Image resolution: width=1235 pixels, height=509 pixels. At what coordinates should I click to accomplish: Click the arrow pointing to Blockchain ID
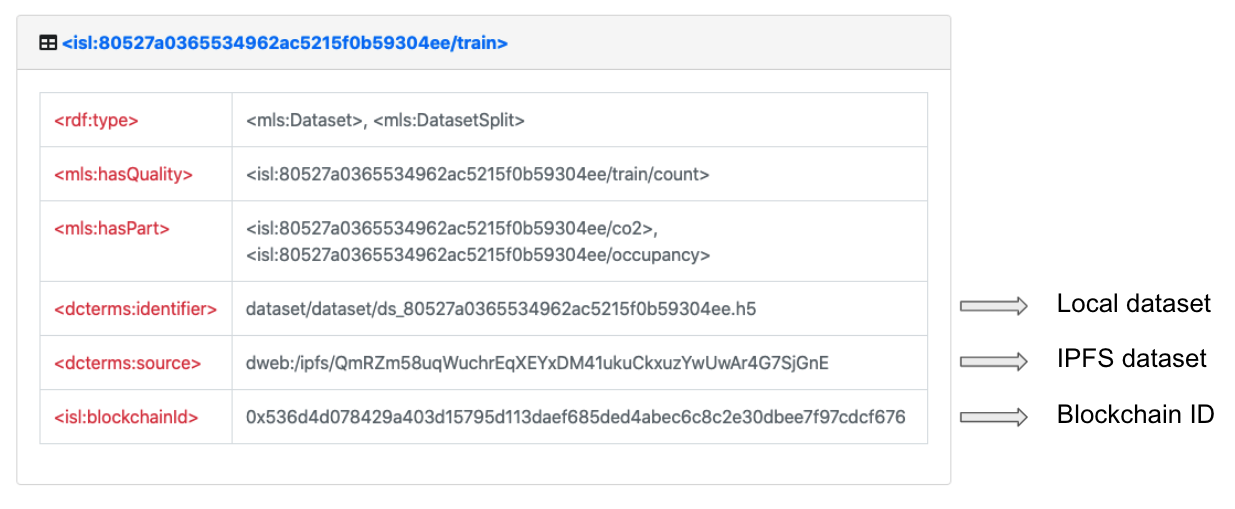(994, 416)
